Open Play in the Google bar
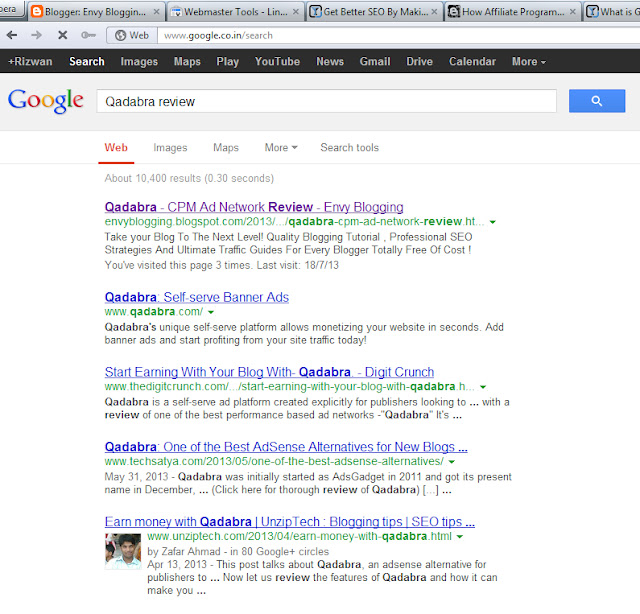Viewport: 640px width, 614px height. point(228,62)
